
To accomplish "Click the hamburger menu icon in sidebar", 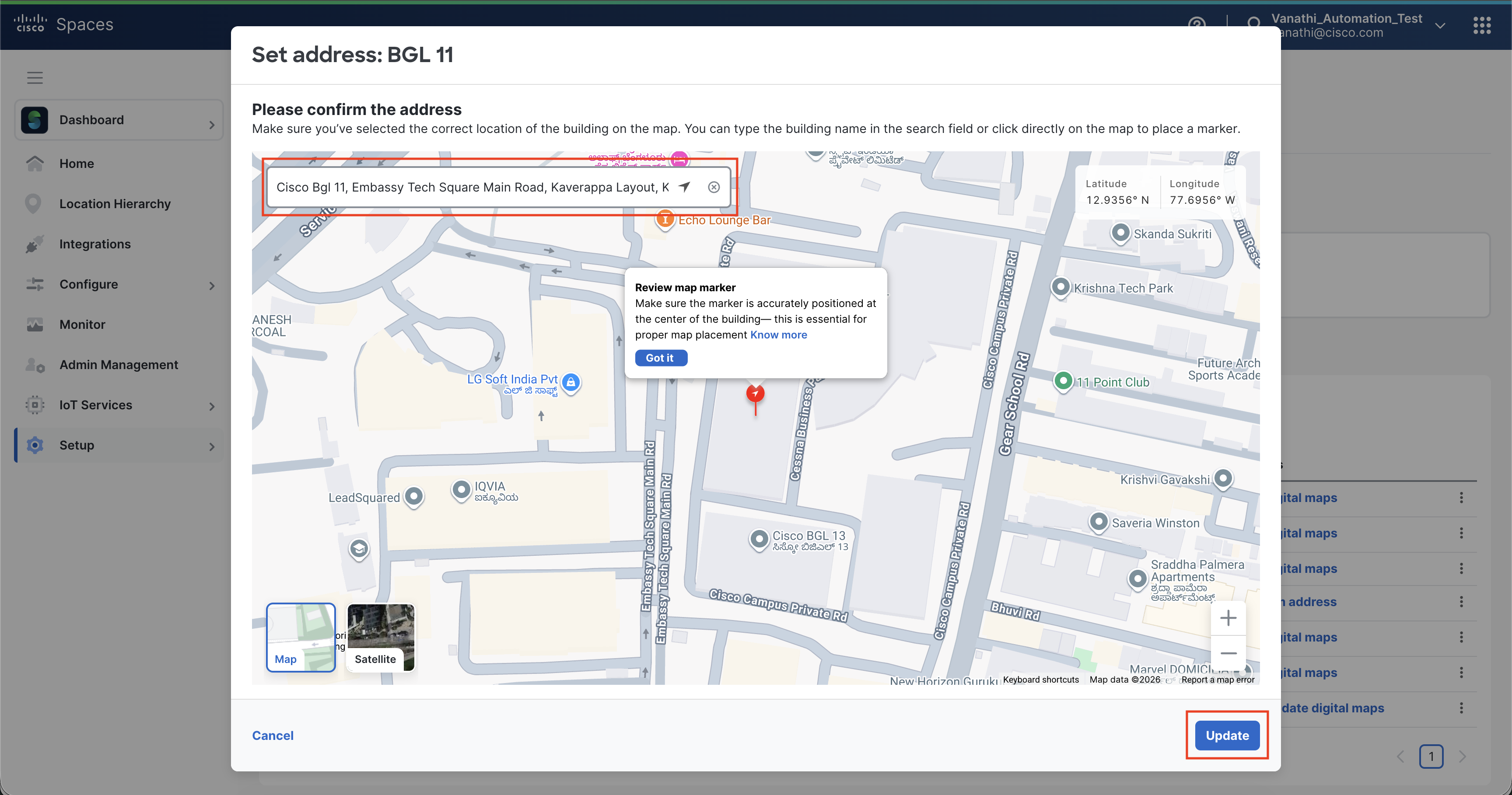I will click(35, 77).
